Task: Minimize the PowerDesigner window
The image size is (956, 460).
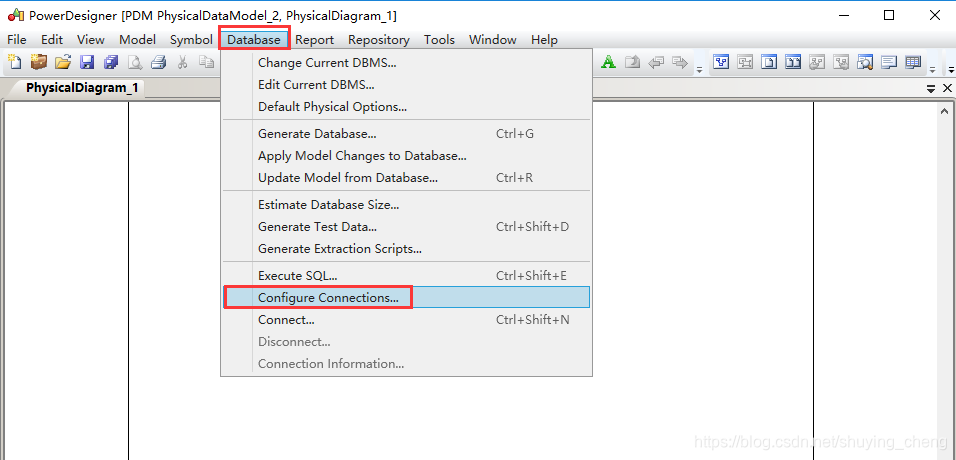Action: pyautogui.click(x=843, y=16)
